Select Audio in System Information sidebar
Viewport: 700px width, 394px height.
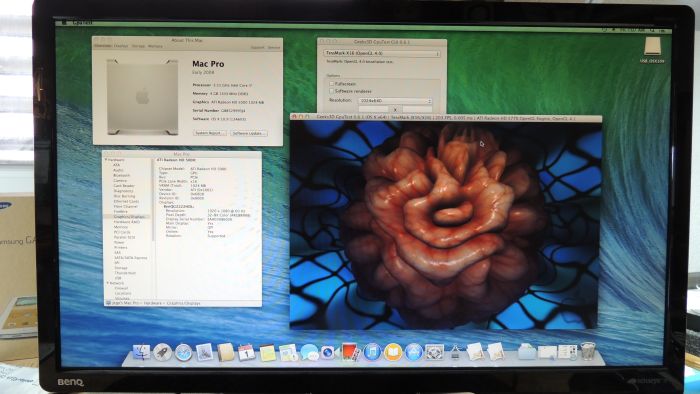[x=118, y=170]
